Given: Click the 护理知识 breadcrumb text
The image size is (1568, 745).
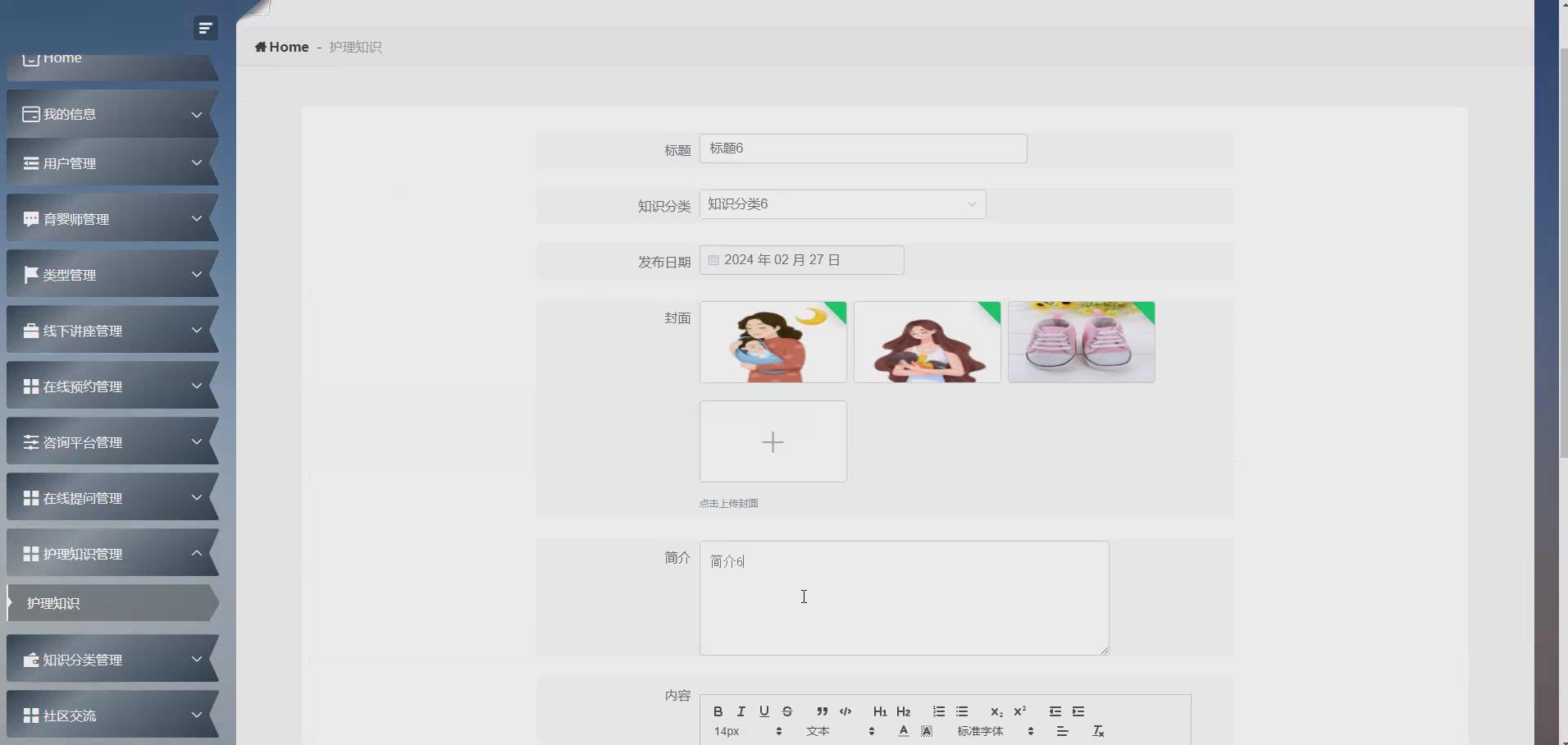Looking at the screenshot, I should [355, 47].
